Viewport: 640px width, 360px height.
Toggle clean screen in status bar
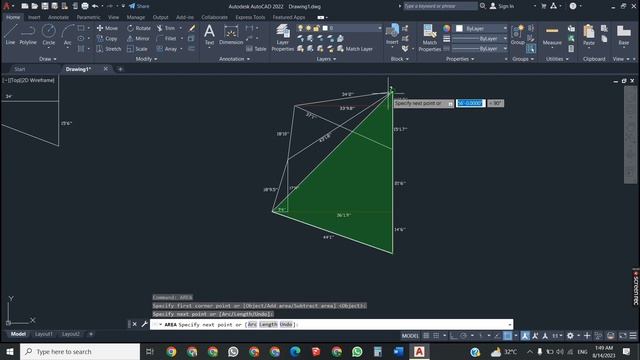tap(622, 336)
